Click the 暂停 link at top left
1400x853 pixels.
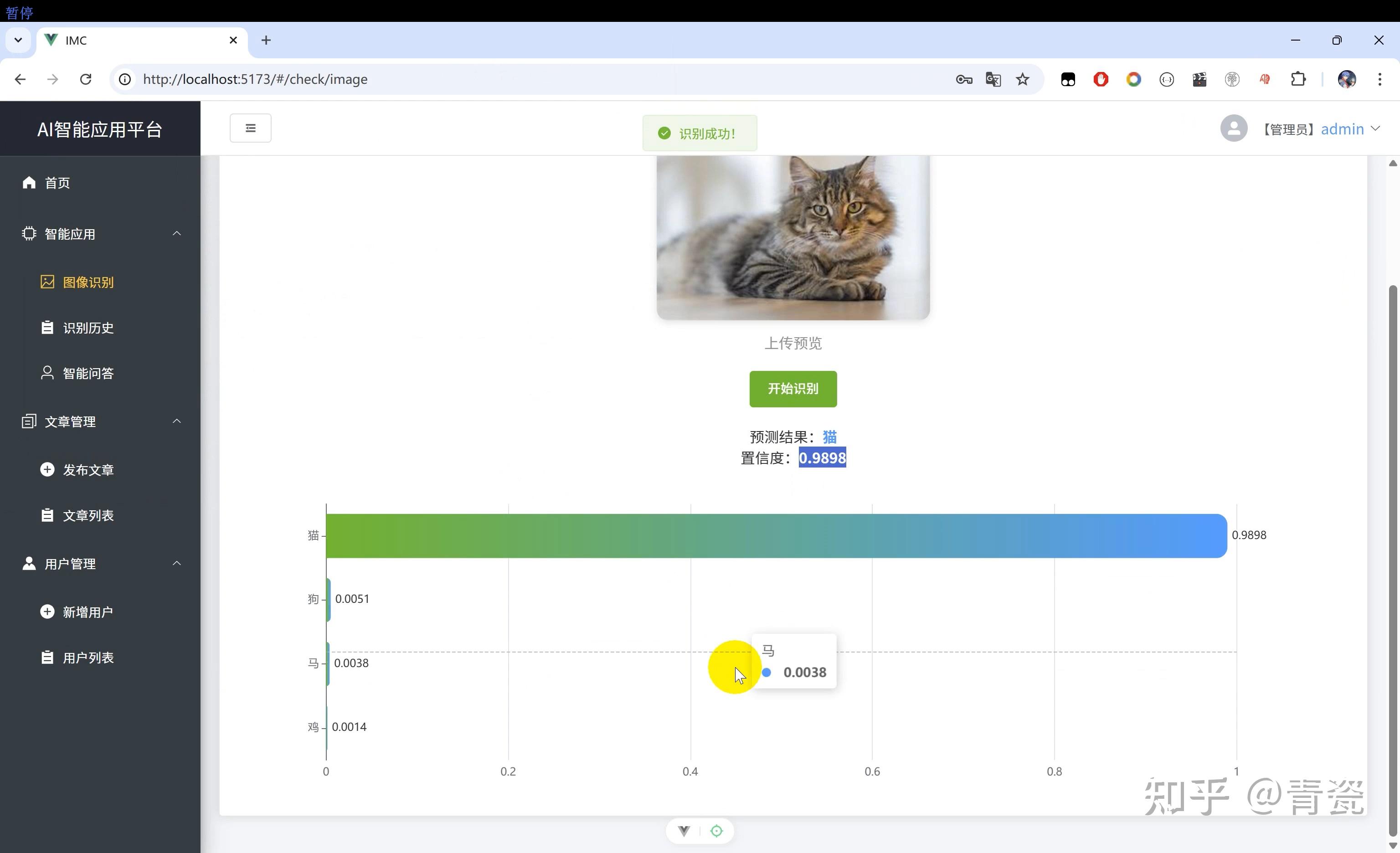[19, 11]
